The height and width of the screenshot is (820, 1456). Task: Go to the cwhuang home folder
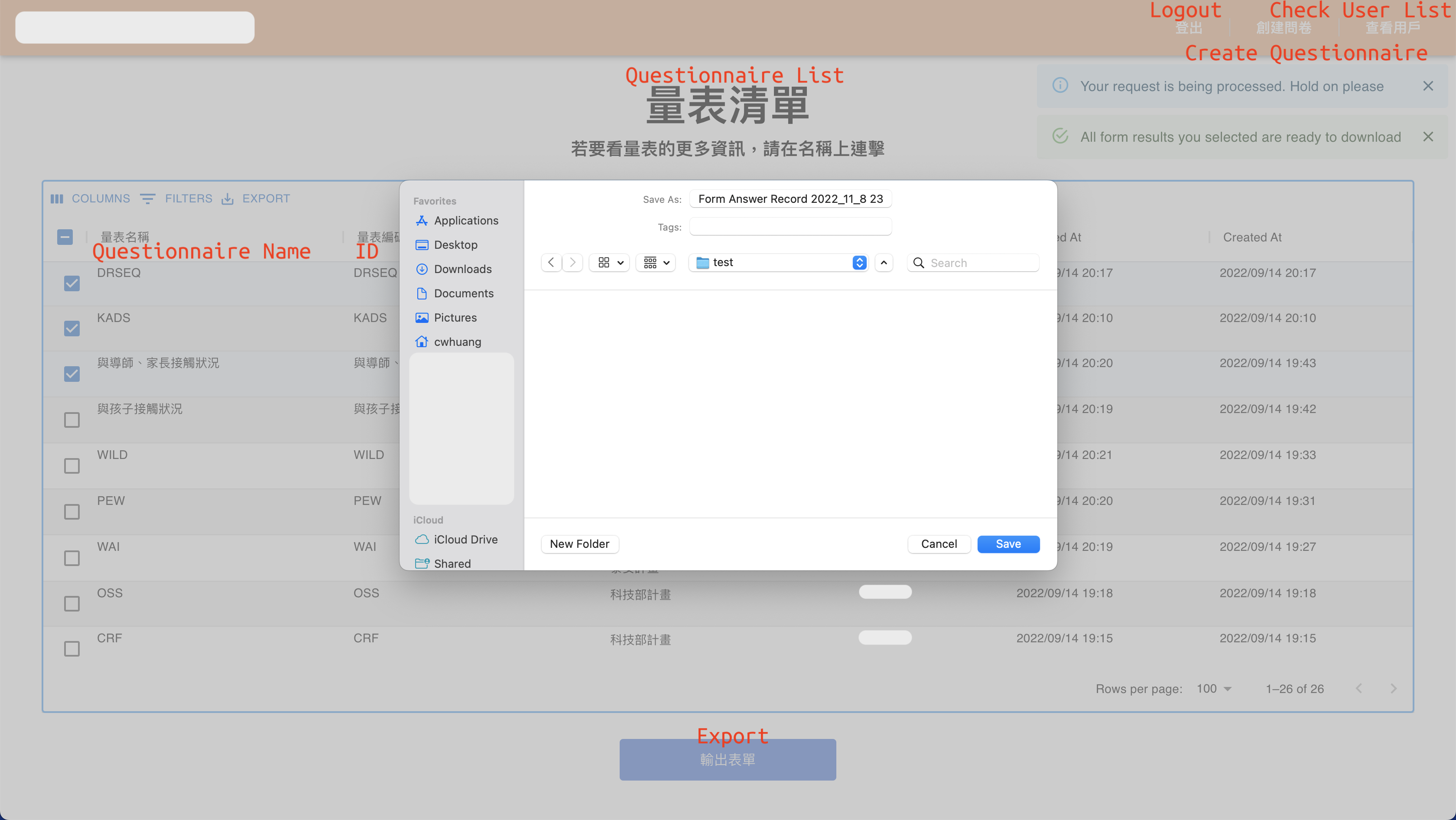tap(457, 342)
